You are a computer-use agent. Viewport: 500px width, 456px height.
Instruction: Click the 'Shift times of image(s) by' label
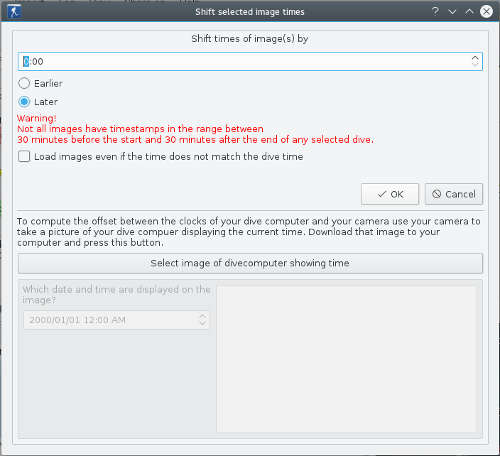pos(250,39)
